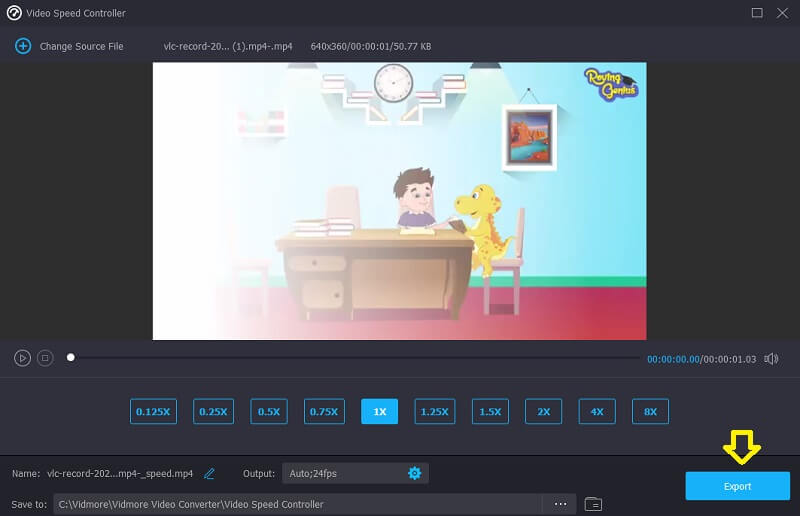Choose 1.25X playback speed

point(435,411)
